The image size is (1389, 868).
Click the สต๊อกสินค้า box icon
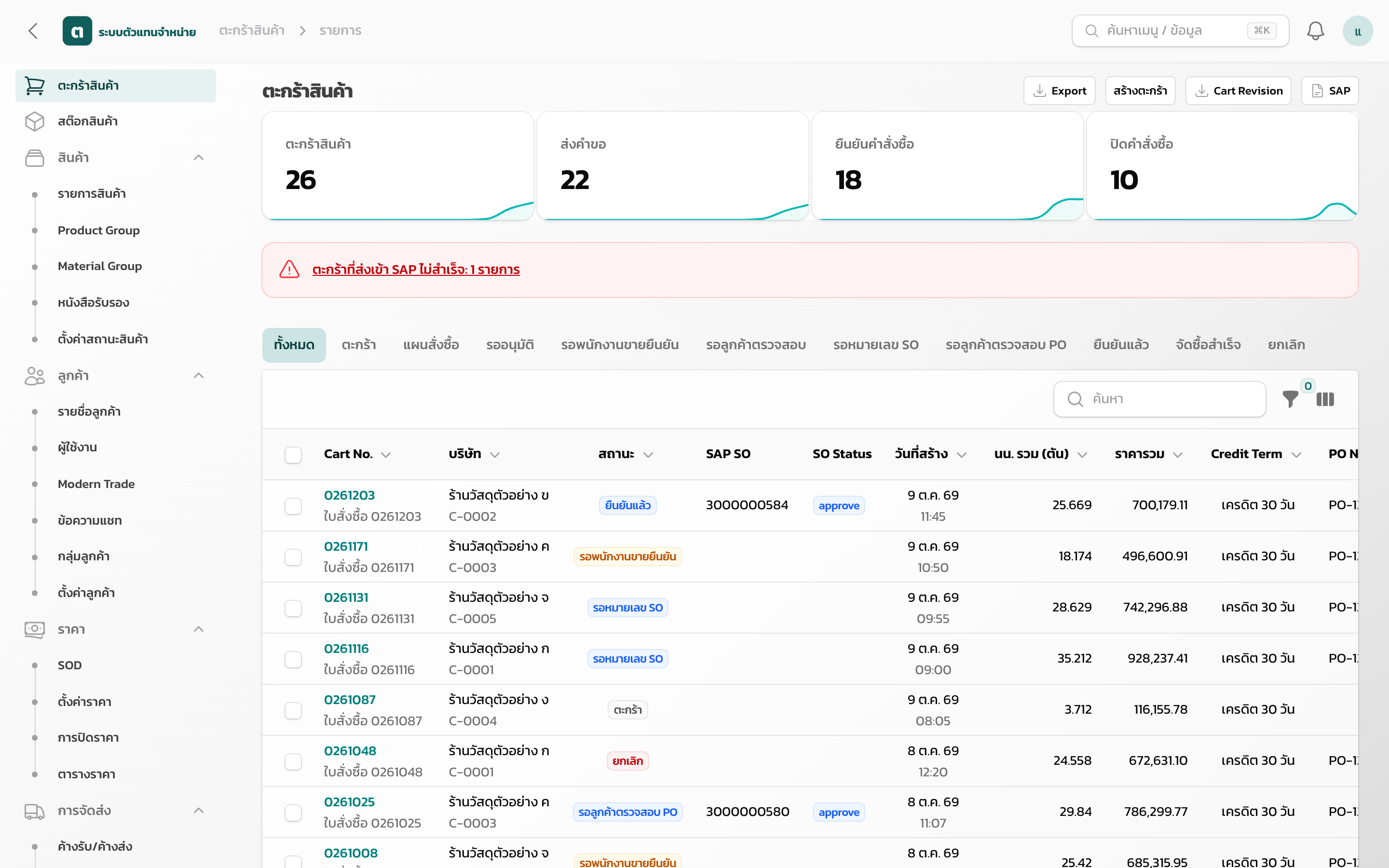point(35,121)
